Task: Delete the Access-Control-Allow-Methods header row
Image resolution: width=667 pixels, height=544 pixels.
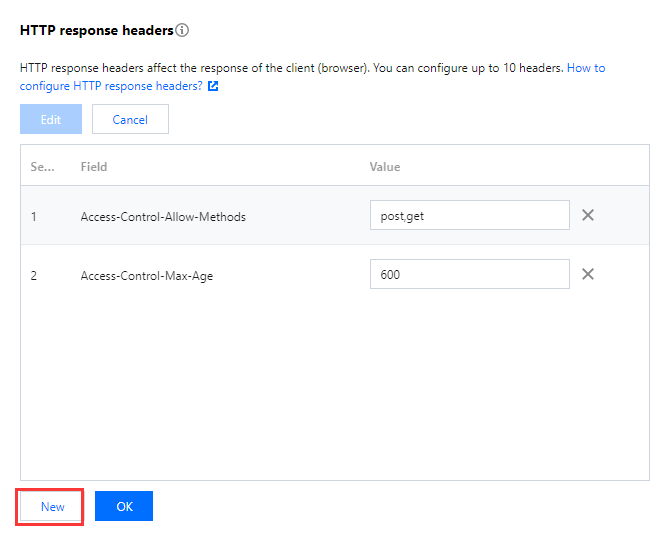Action: 588,215
